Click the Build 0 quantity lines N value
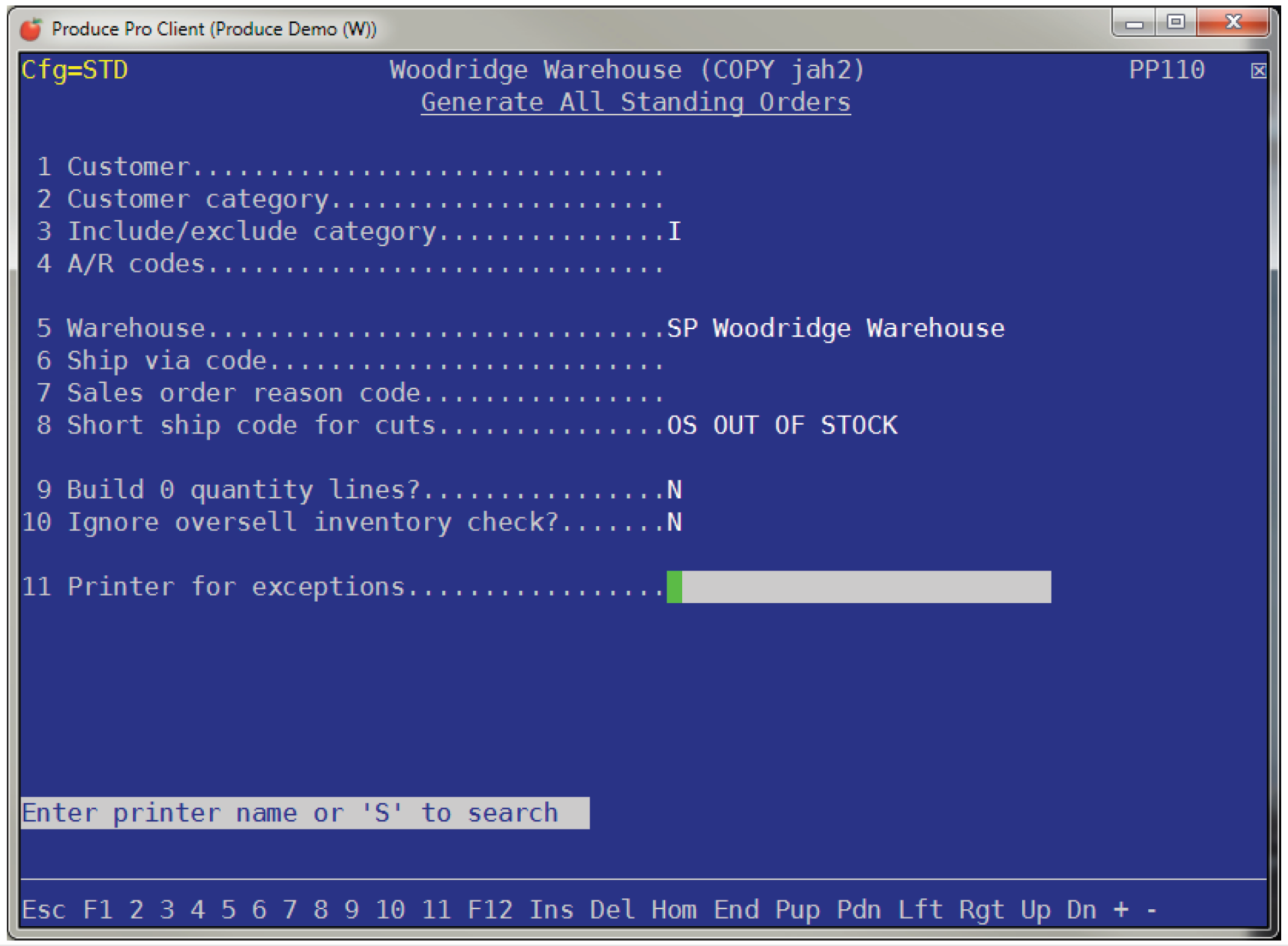Image resolution: width=1288 pixels, height=946 pixels. click(x=674, y=490)
